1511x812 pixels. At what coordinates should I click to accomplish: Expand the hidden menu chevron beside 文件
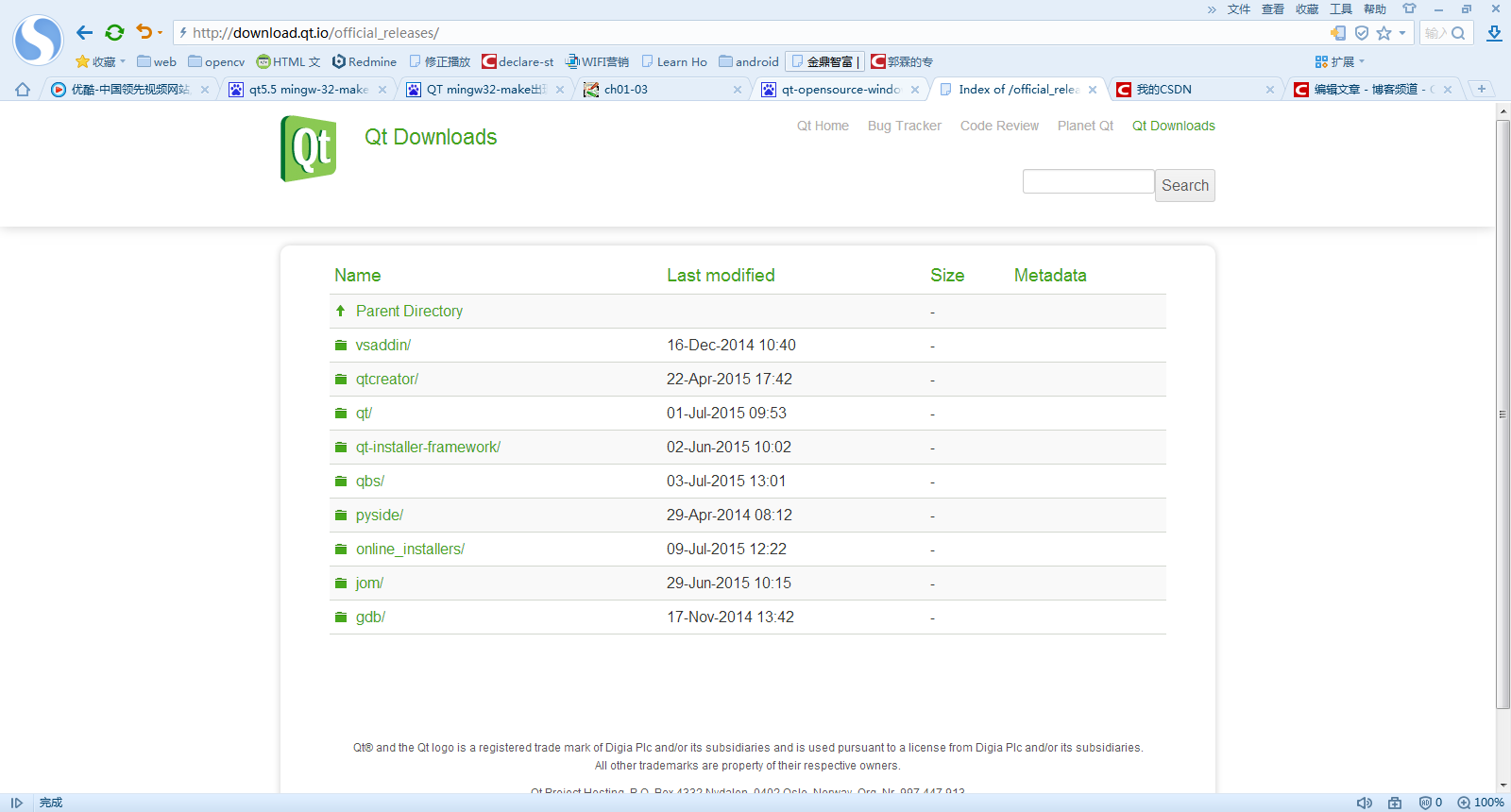coord(1212,9)
